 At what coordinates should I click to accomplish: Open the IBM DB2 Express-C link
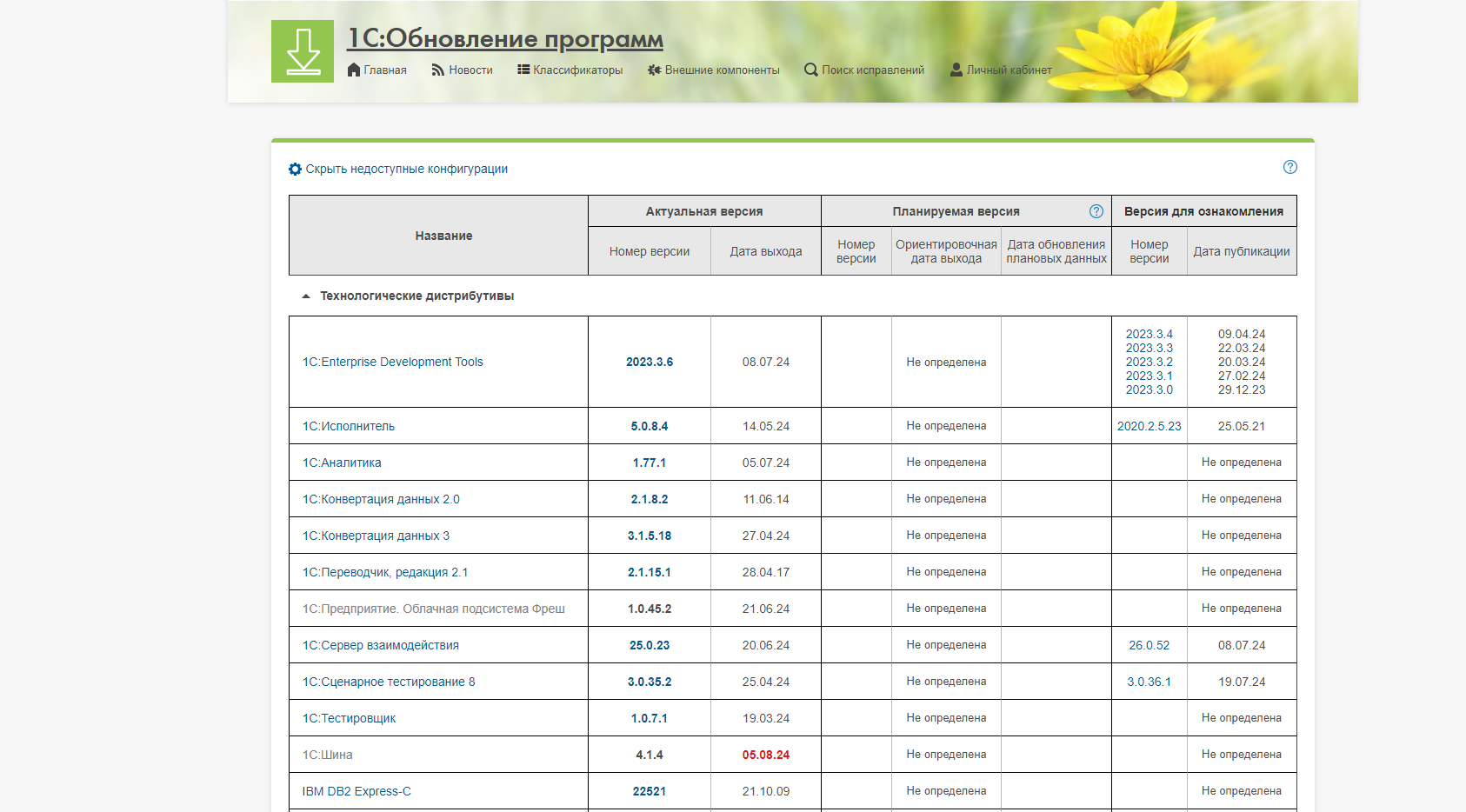point(357,791)
